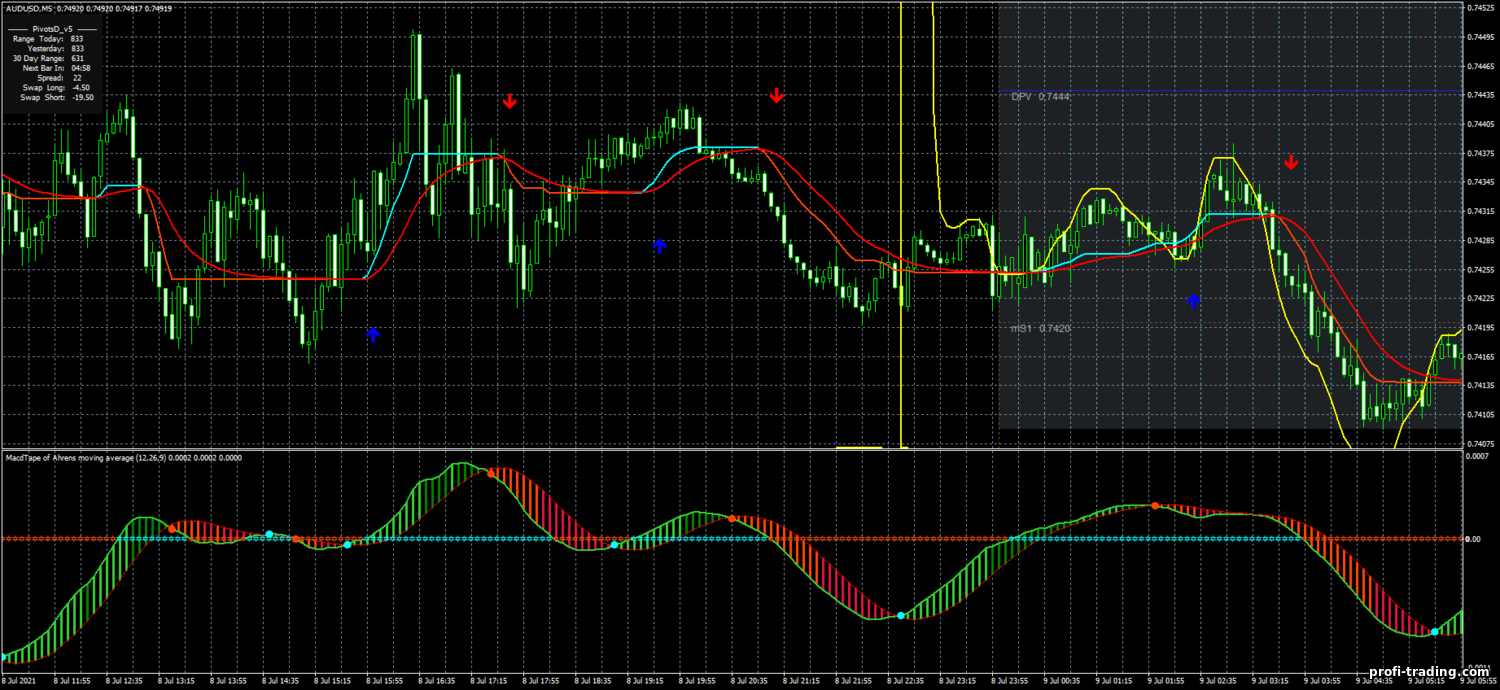
Task: Click the cyan dot at the last MACD bottom
Action: tap(1434, 632)
